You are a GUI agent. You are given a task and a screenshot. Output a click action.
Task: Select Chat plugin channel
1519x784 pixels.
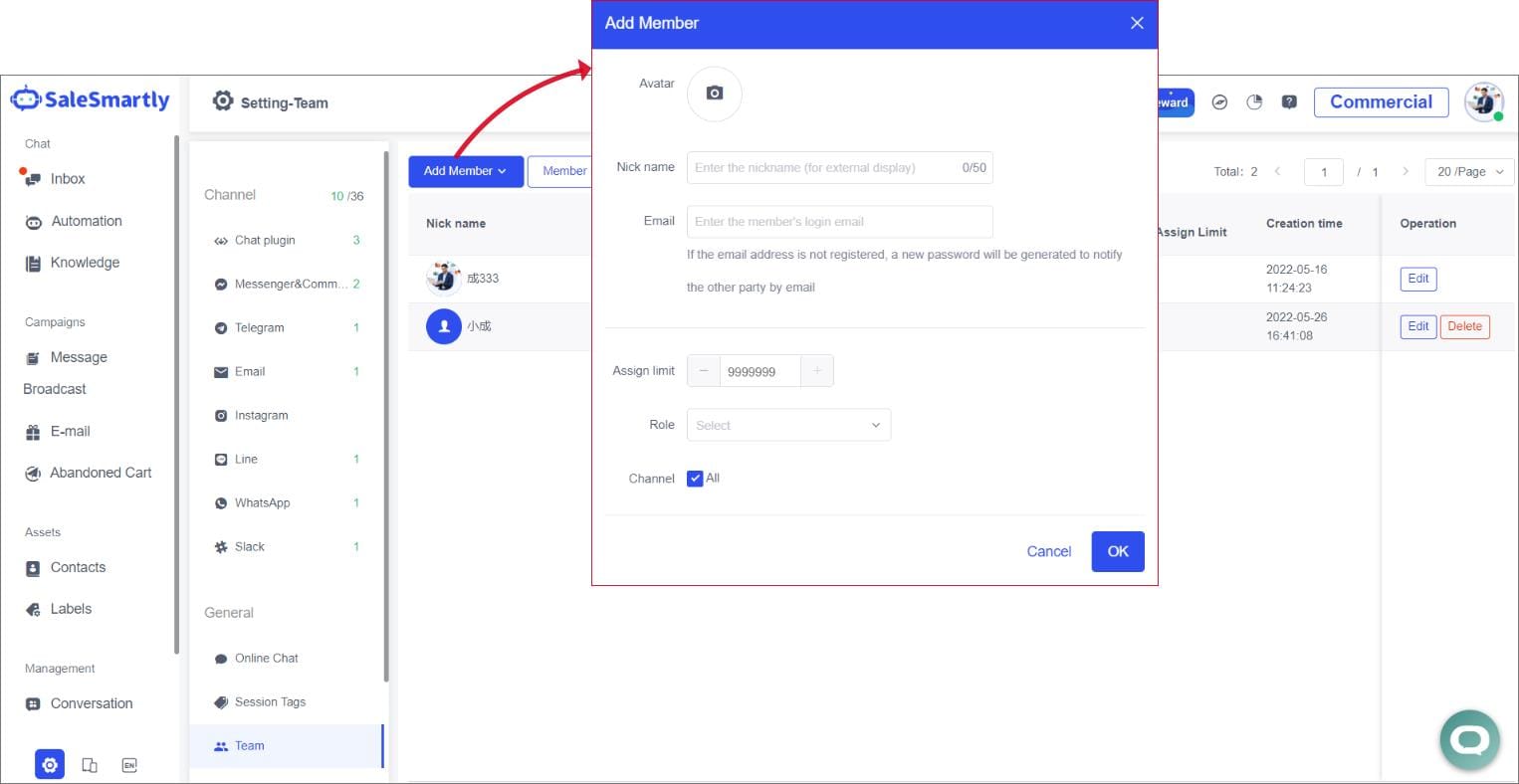click(287, 240)
